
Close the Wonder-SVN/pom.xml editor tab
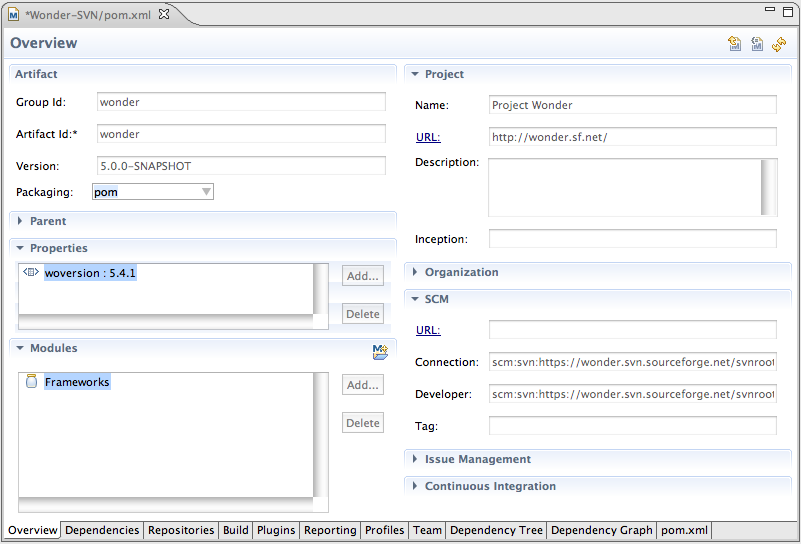(x=164, y=14)
